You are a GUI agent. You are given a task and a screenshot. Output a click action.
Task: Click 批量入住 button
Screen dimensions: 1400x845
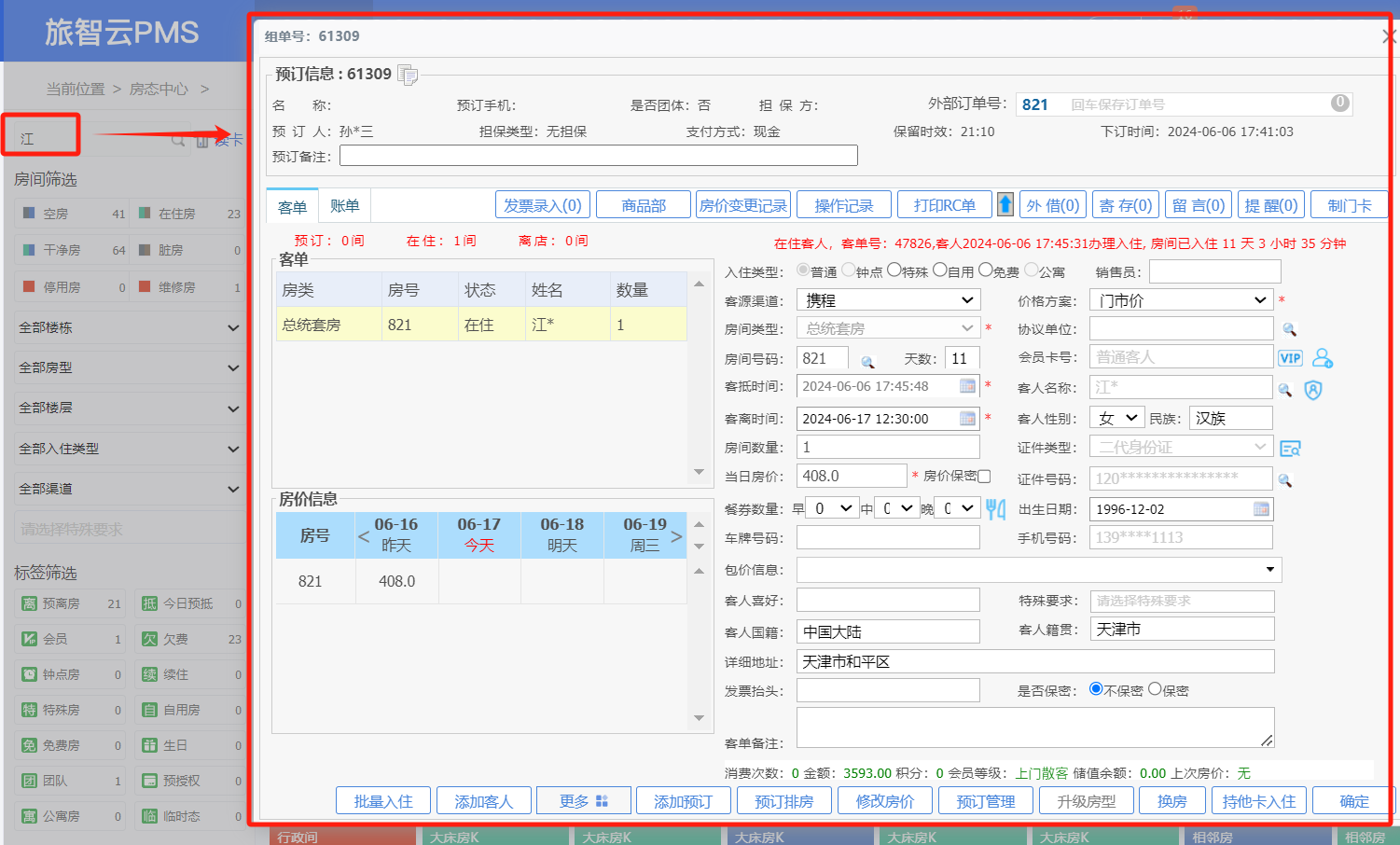click(383, 801)
